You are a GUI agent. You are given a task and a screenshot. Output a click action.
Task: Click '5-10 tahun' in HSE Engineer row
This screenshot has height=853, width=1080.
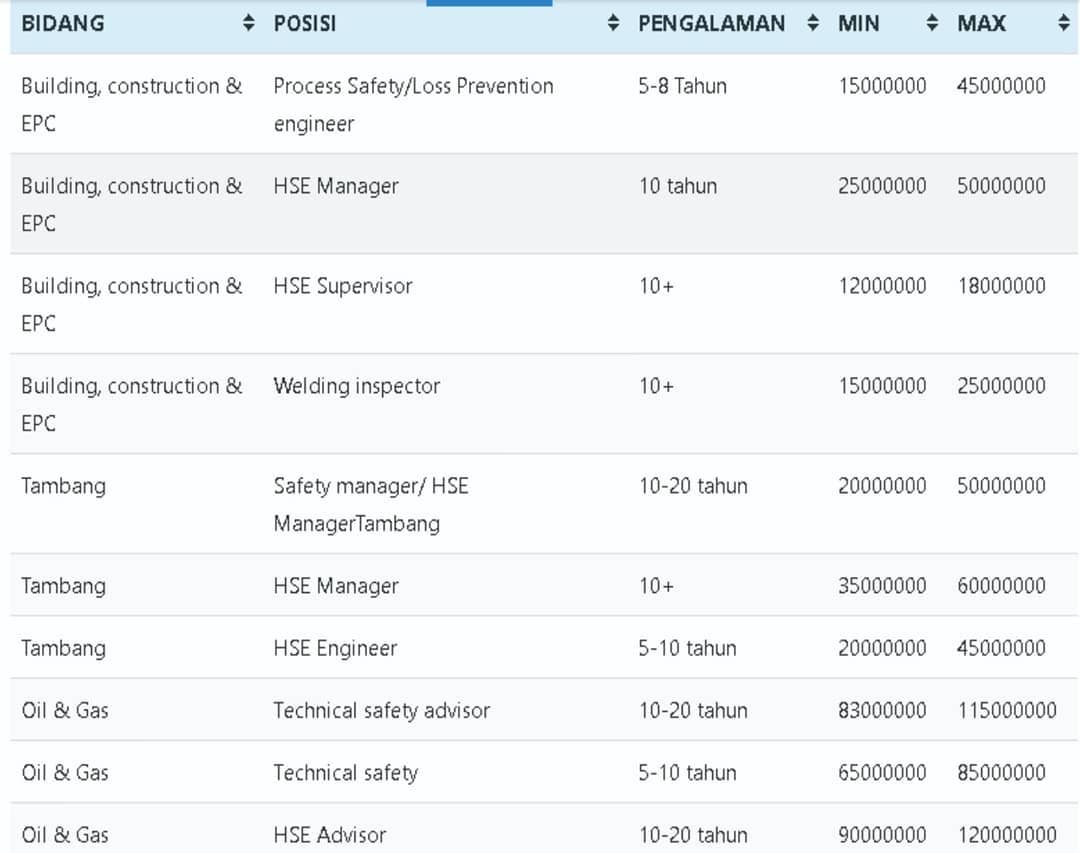[x=687, y=648]
